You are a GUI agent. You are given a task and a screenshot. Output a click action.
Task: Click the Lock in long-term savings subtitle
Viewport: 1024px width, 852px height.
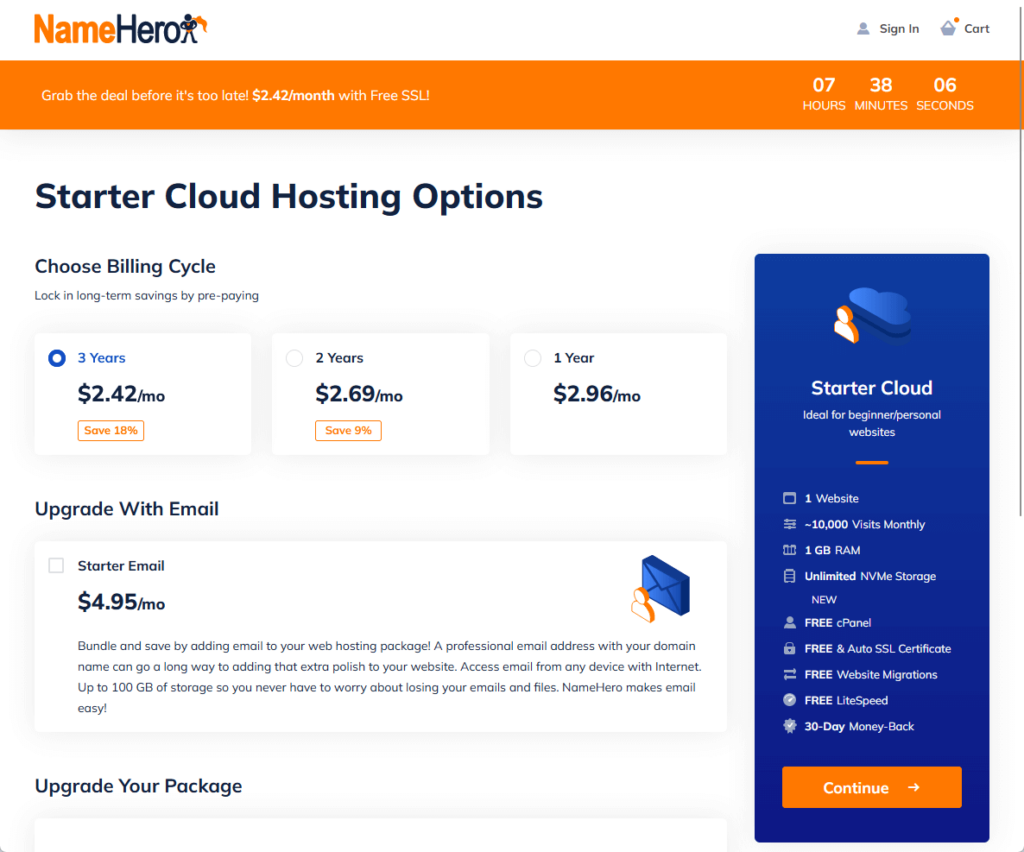146,296
